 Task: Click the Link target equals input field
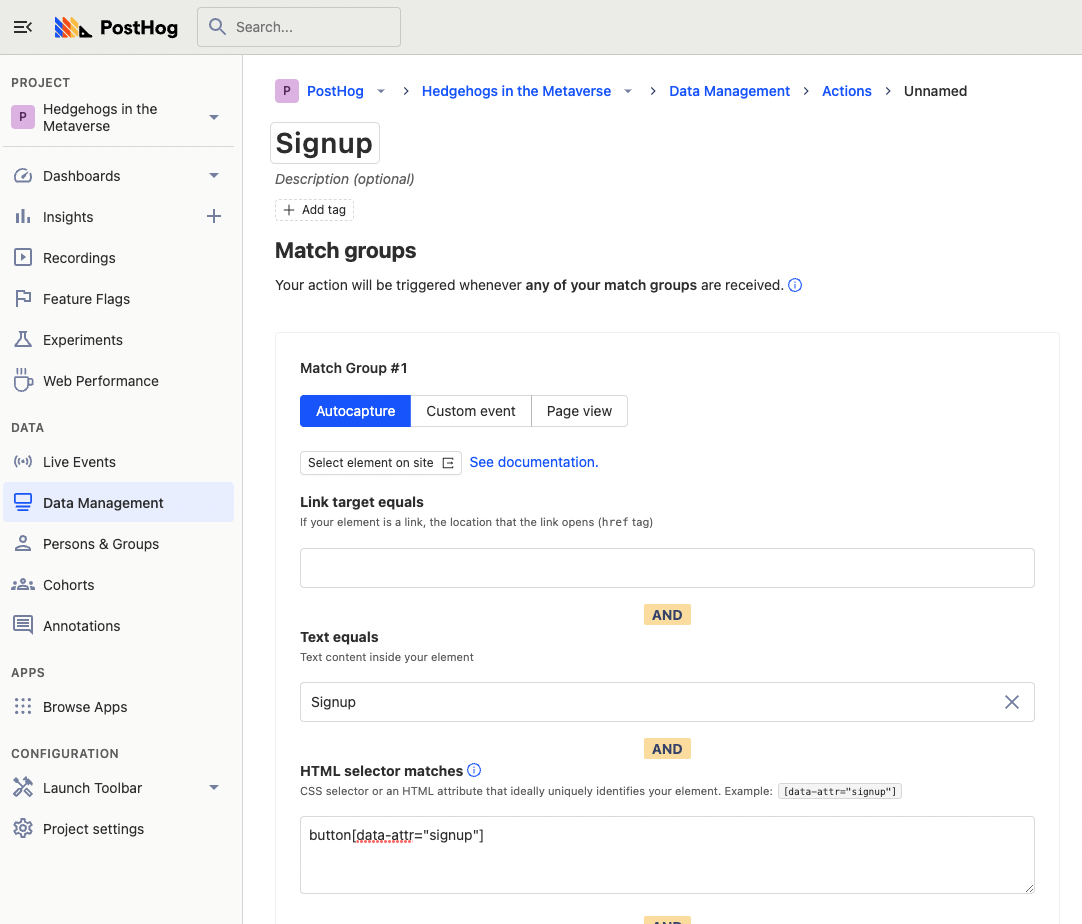point(667,568)
